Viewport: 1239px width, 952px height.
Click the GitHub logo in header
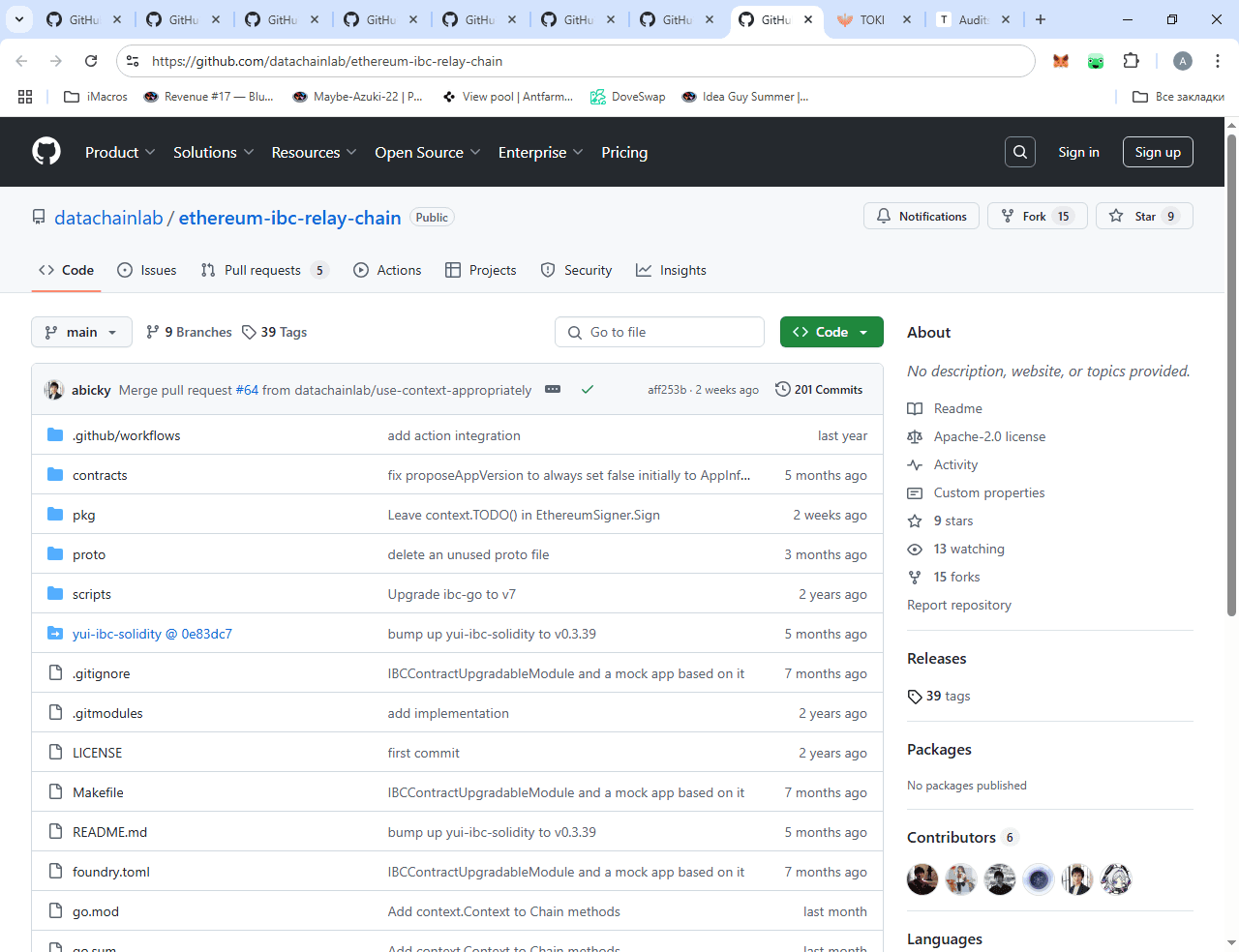point(46,152)
